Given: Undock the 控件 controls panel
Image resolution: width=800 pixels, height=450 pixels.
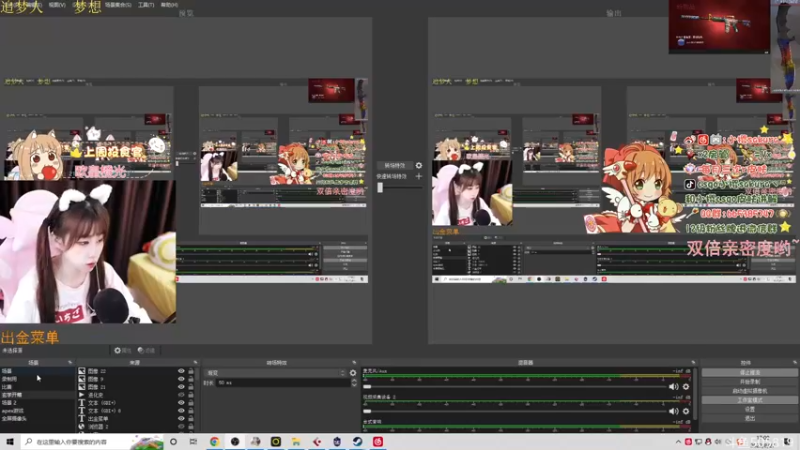Looking at the screenshot, I should click(x=795, y=362).
